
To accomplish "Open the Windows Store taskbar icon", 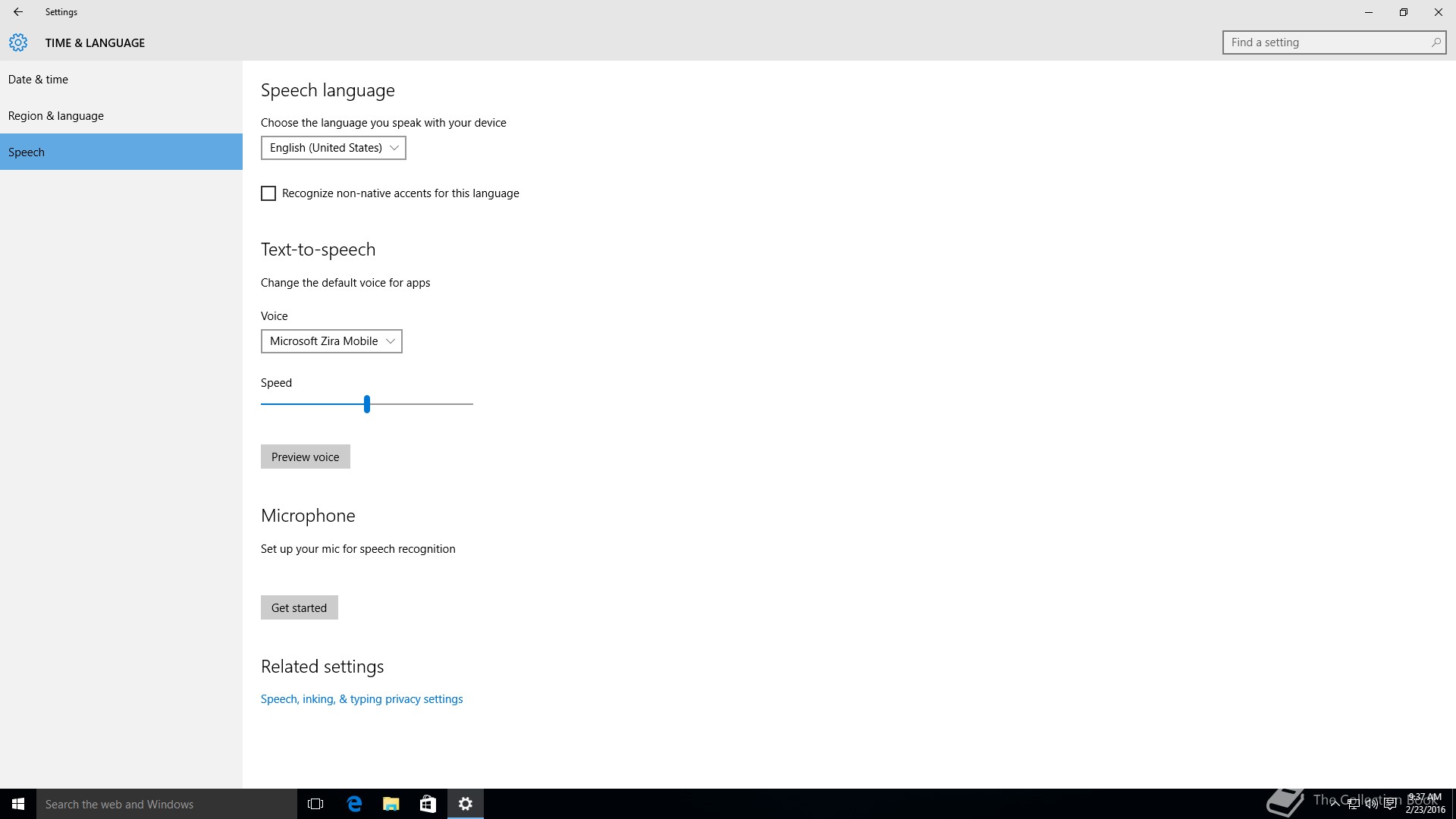I will (428, 804).
